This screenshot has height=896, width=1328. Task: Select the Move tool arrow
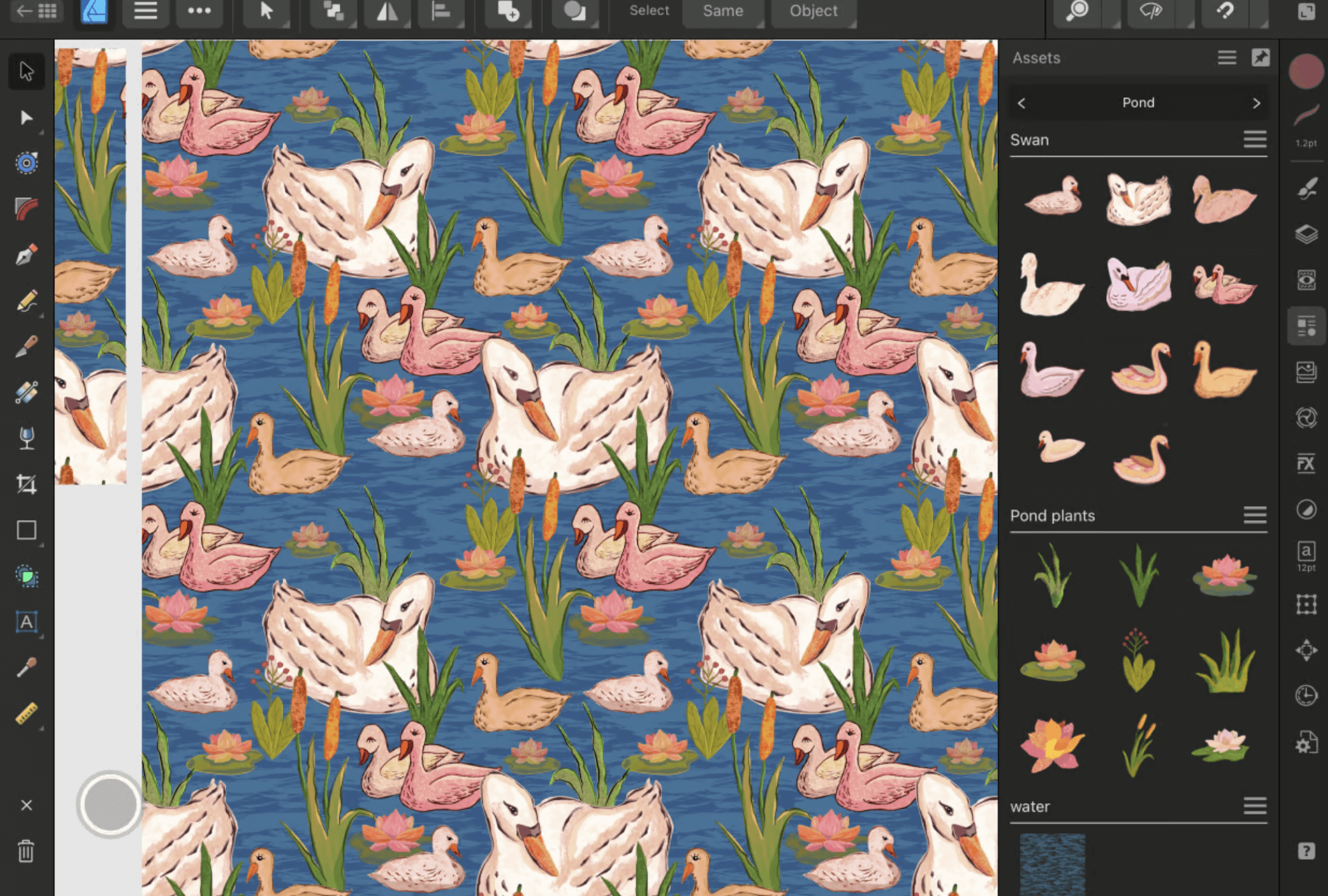(x=26, y=71)
